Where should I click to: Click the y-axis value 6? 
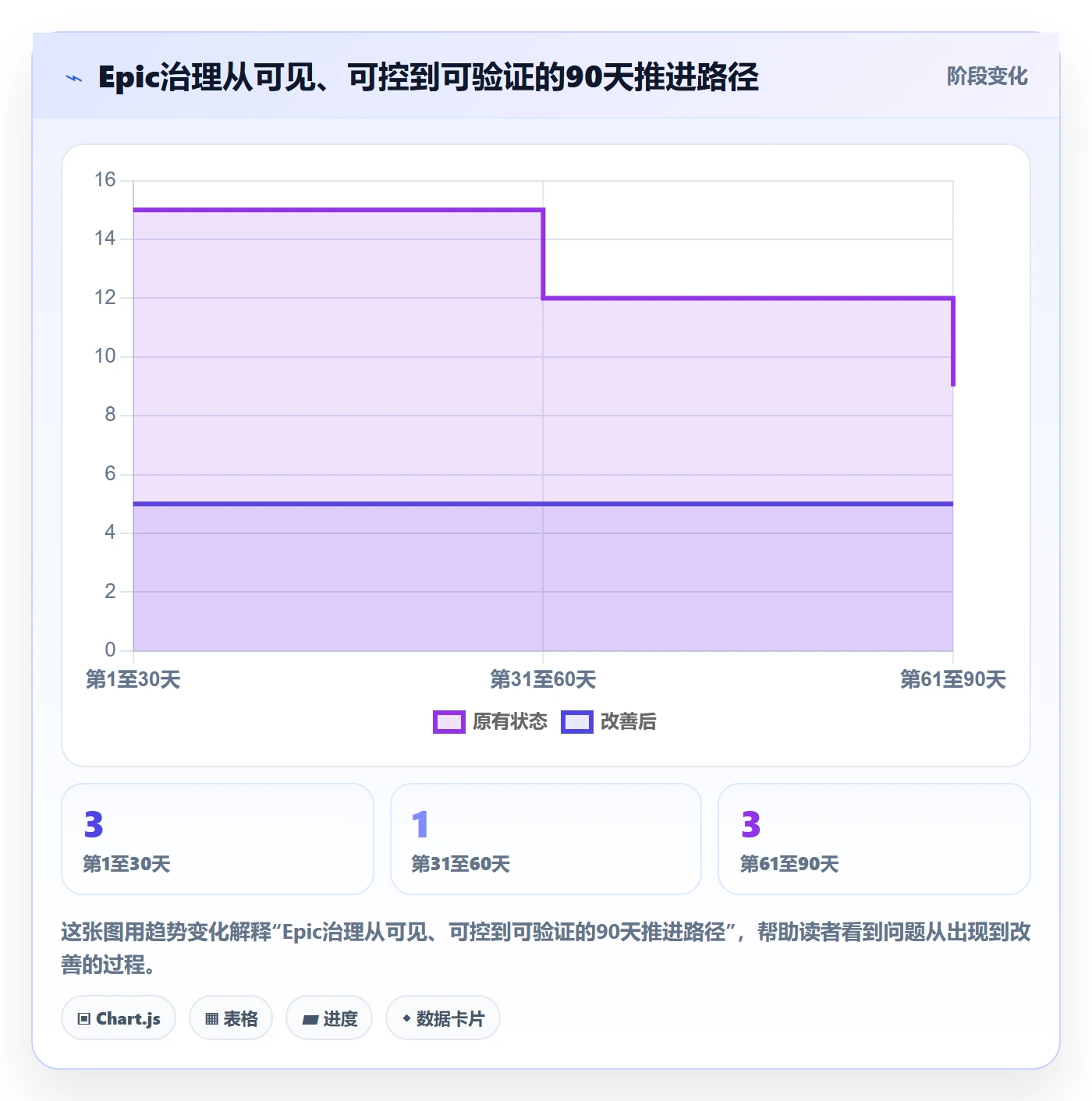coord(110,474)
